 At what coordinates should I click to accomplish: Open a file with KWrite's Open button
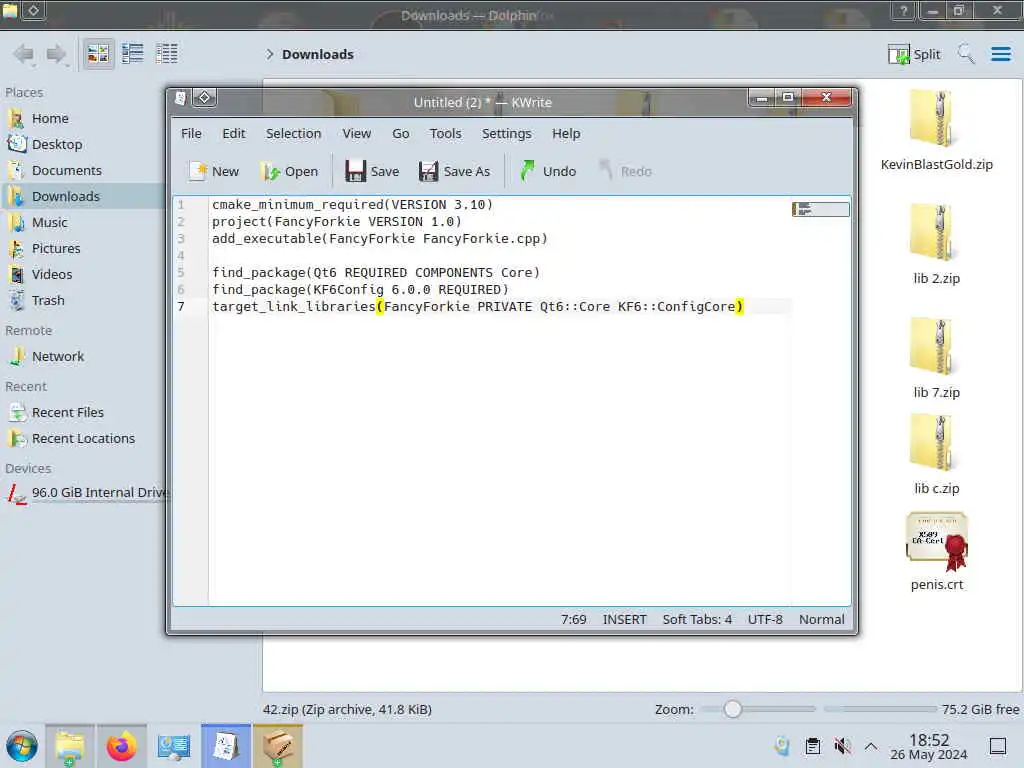pos(289,171)
